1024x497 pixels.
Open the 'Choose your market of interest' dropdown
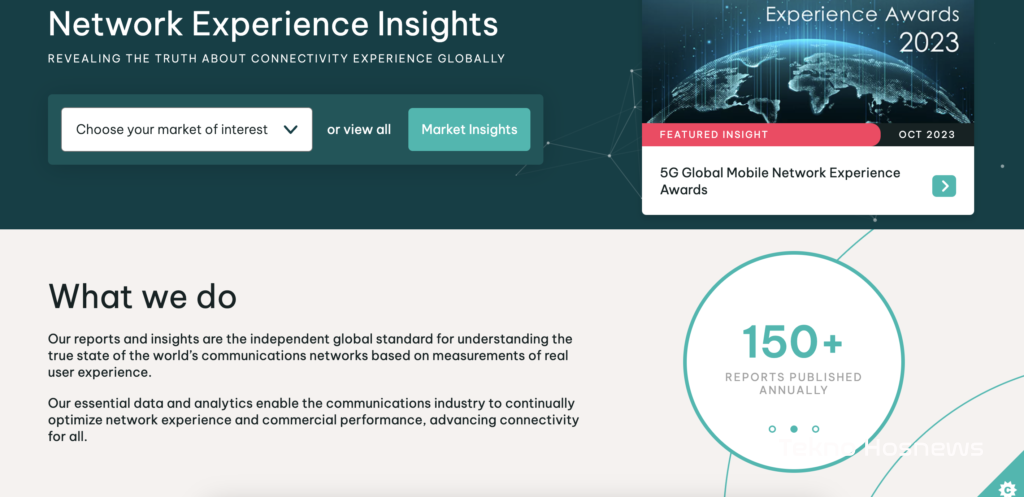coord(186,129)
